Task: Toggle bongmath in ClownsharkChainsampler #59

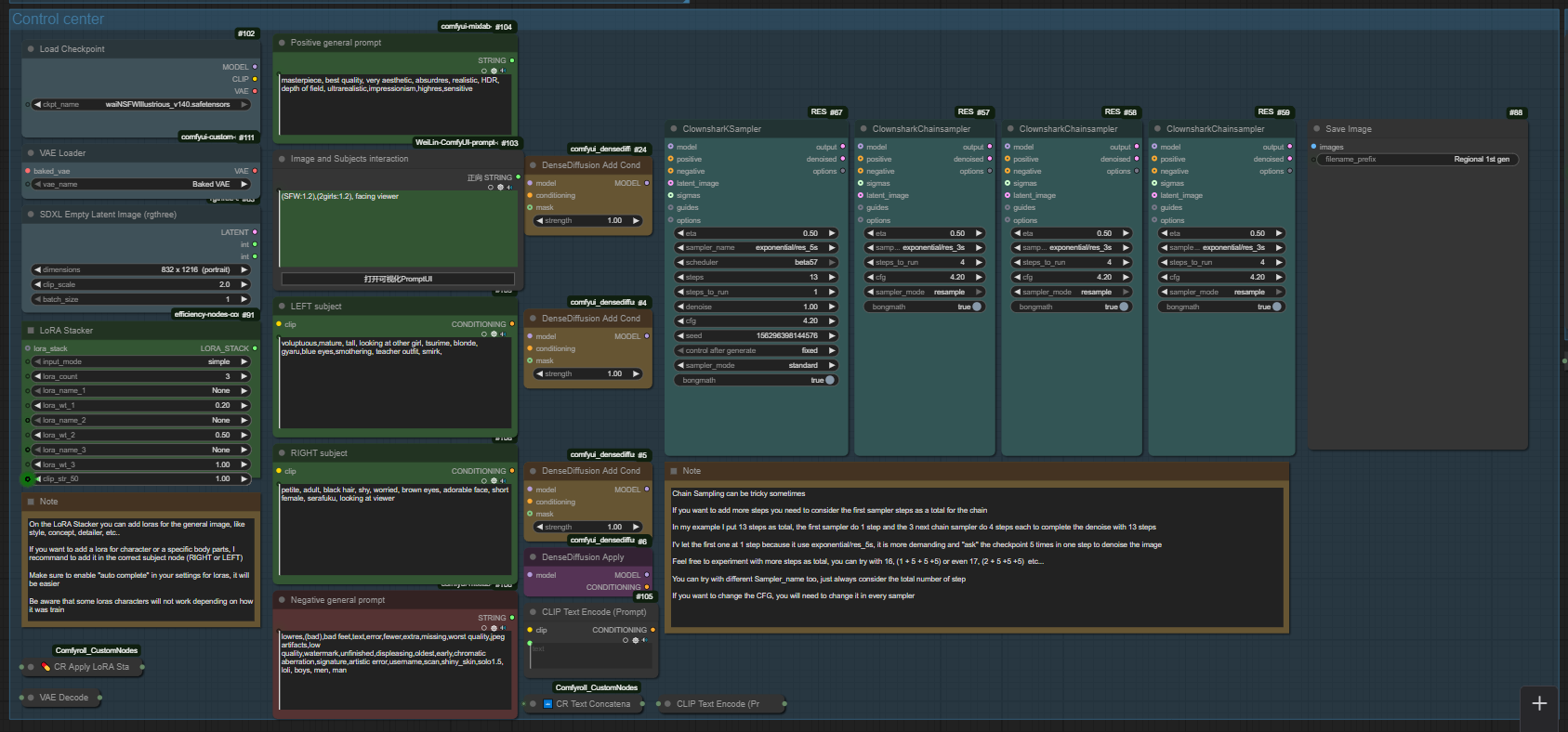Action: point(1276,307)
